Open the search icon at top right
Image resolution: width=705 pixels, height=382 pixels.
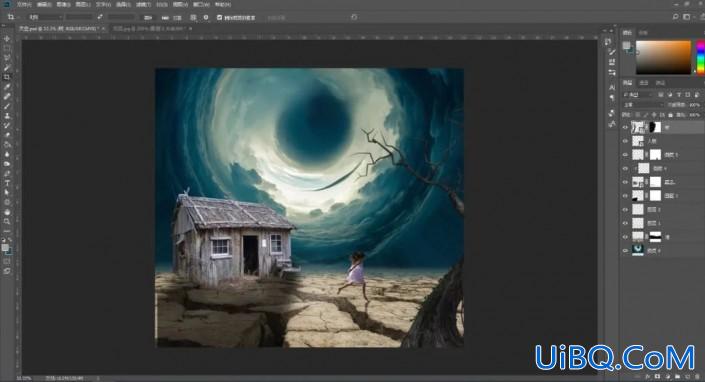675,17
